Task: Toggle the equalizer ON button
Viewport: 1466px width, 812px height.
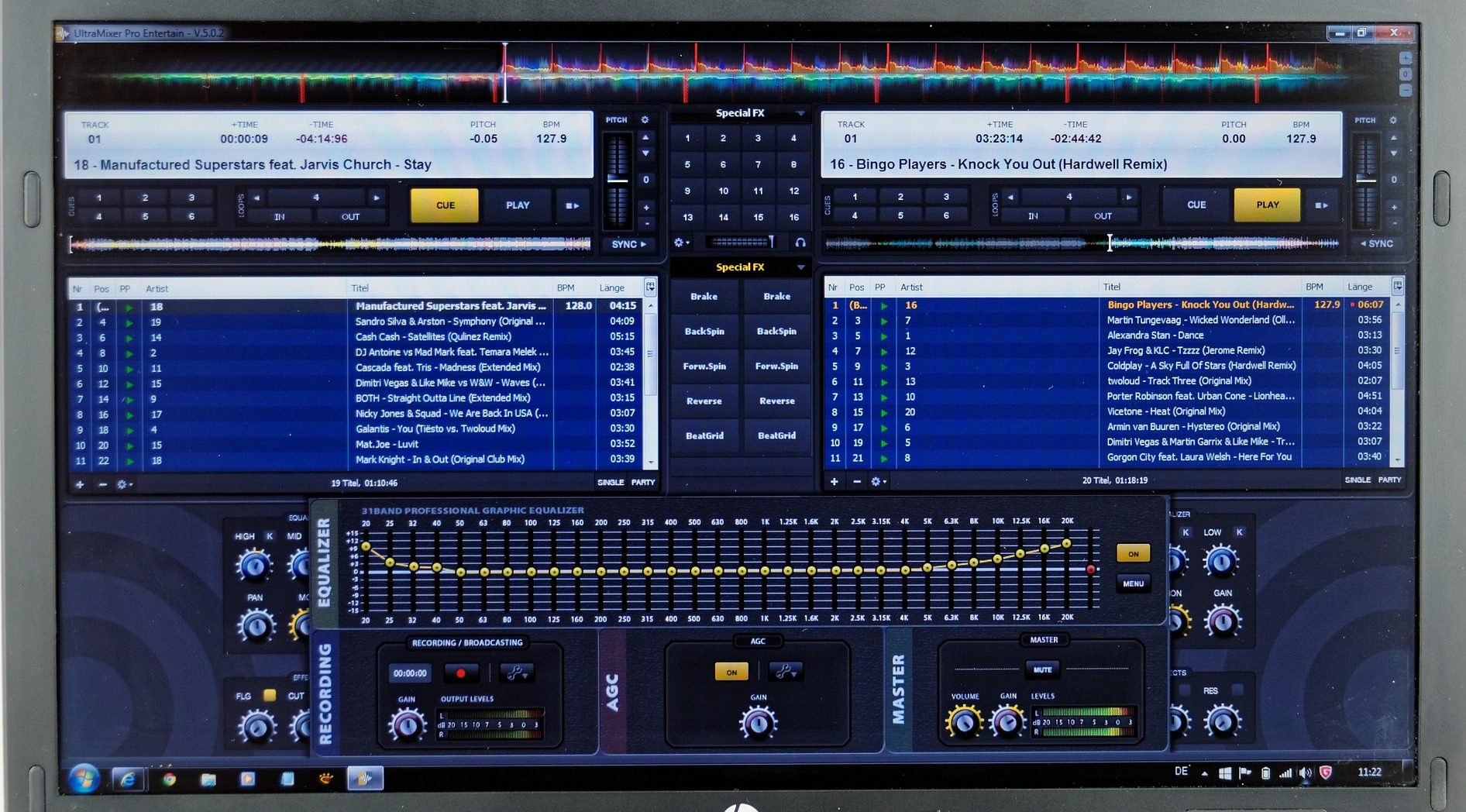Action: click(x=1133, y=553)
